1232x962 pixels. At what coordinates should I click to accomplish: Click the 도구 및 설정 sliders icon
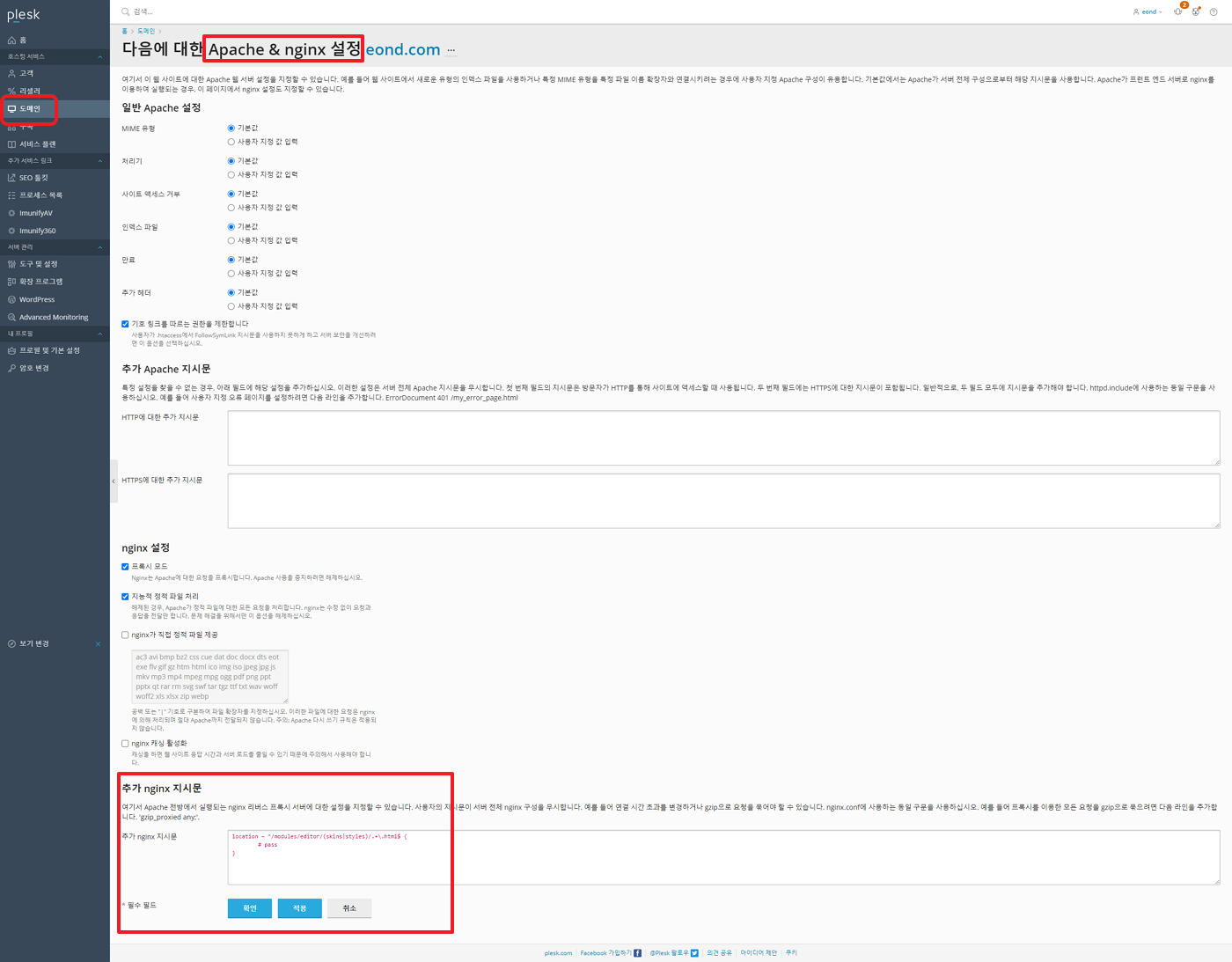[x=11, y=264]
